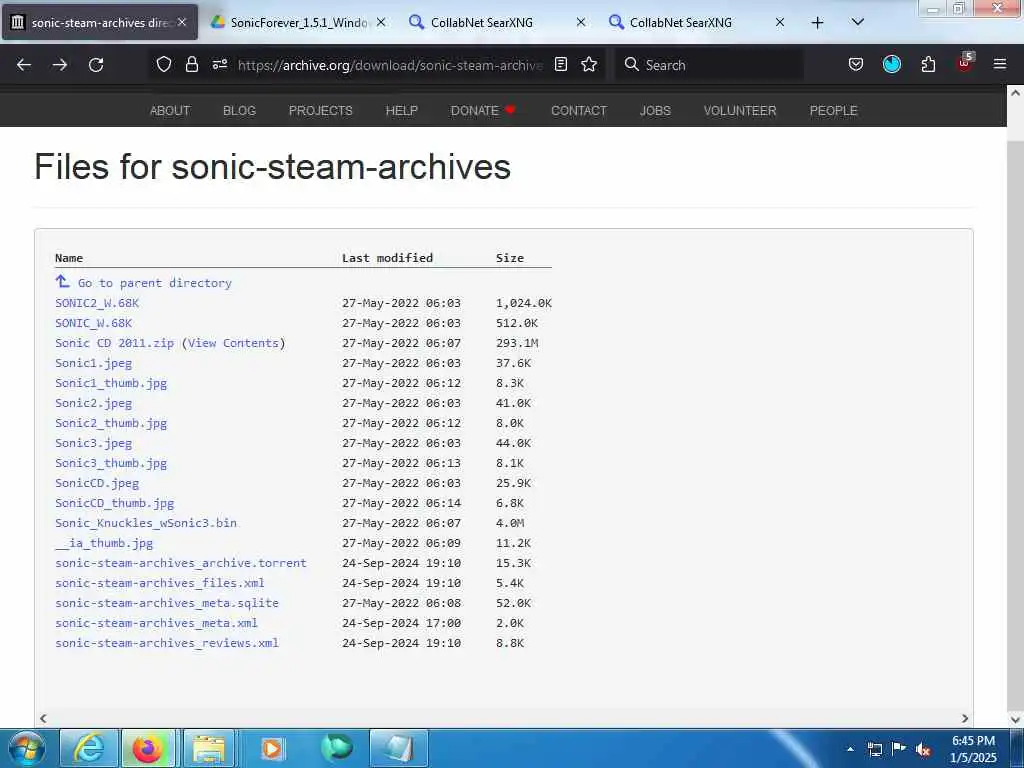Open the uBlock extension icon with badge
The height and width of the screenshot is (768, 1024).
(965, 63)
